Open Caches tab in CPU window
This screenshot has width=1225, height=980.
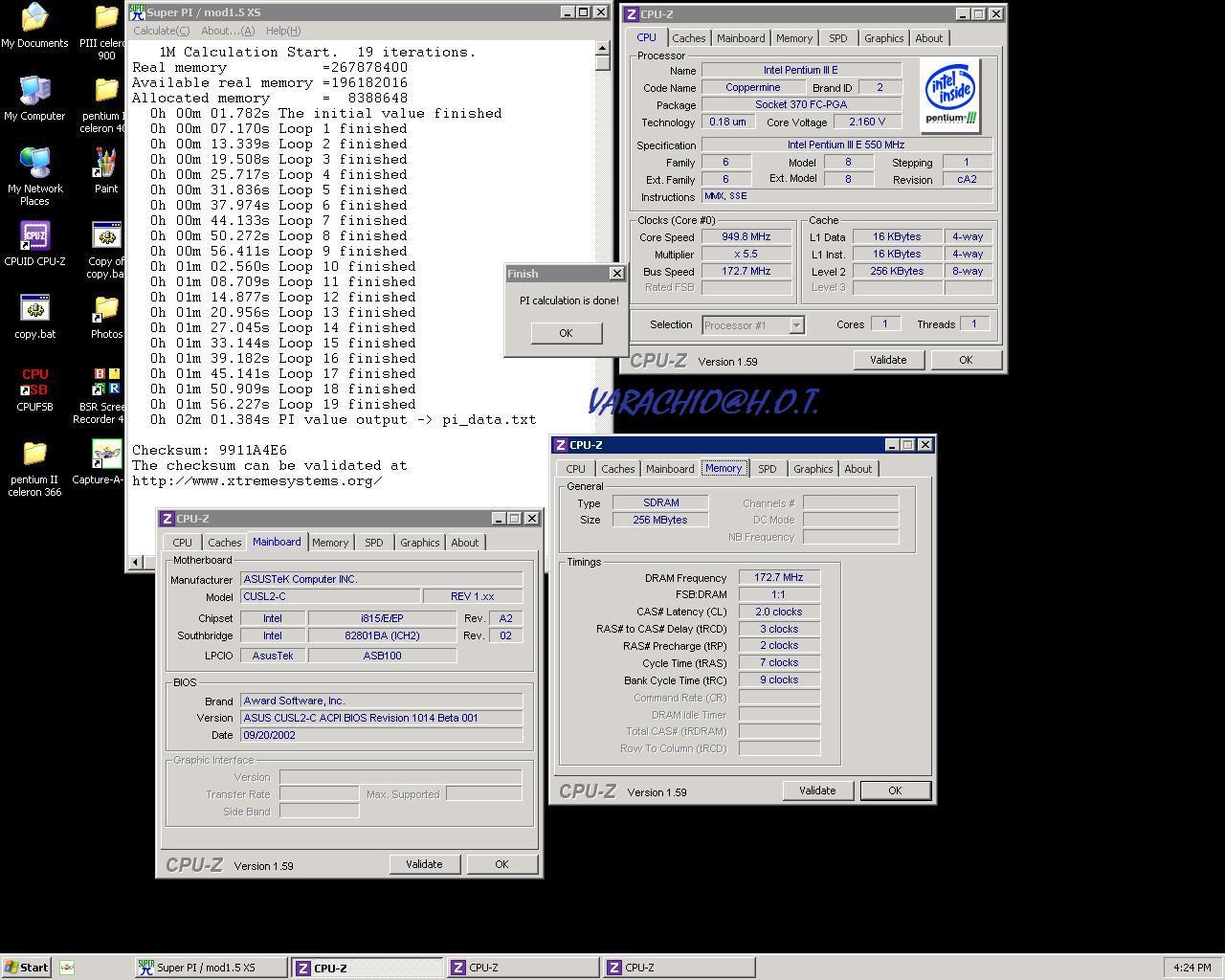688,38
